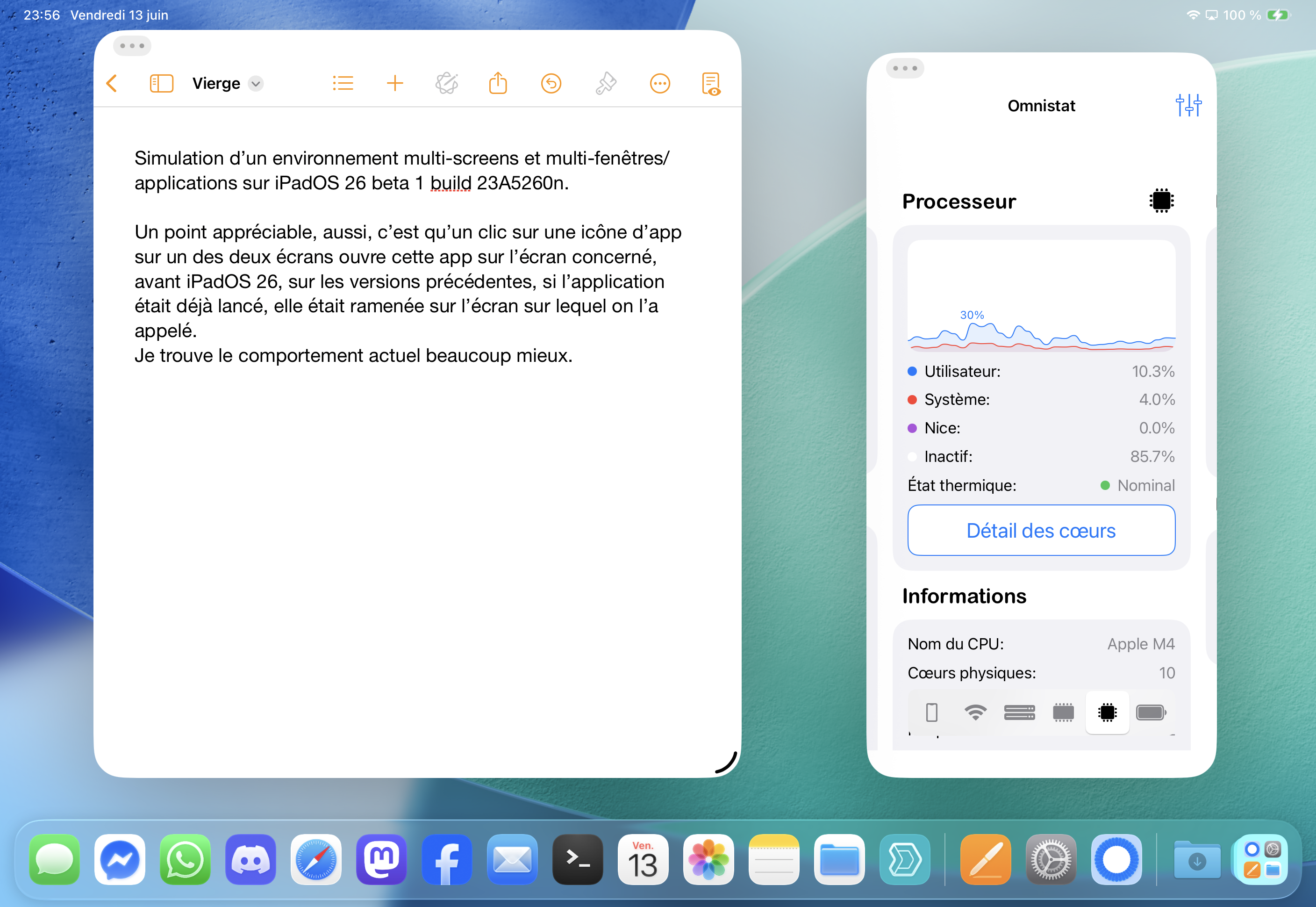Tap the plus insert icon
Viewport: 1316px width, 907px height.
pos(395,84)
